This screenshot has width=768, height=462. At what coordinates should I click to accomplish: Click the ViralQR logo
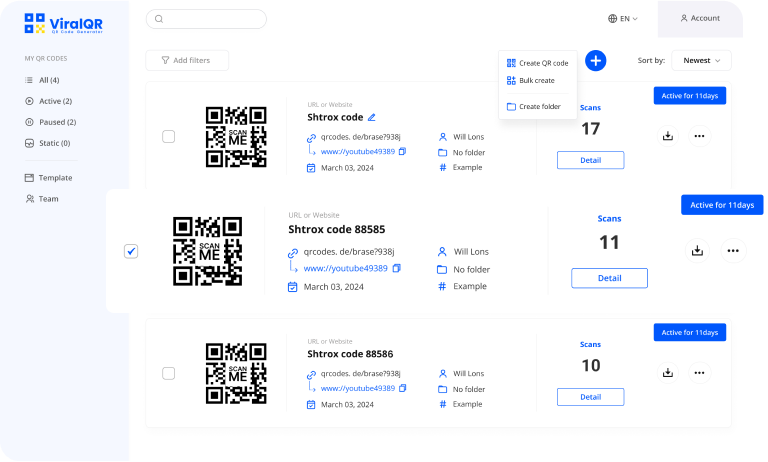tap(64, 24)
